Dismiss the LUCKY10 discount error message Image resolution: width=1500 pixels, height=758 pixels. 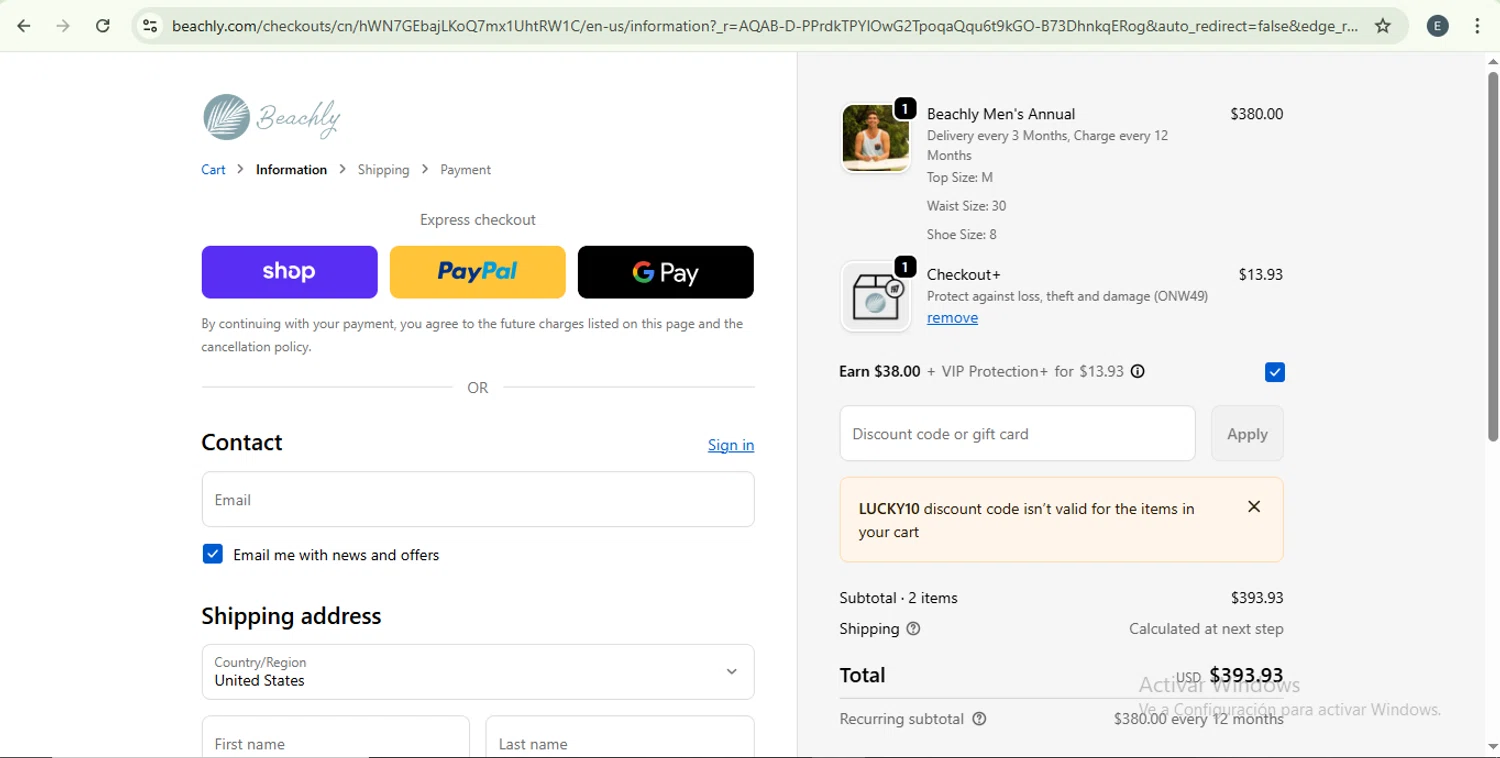tap(1254, 507)
